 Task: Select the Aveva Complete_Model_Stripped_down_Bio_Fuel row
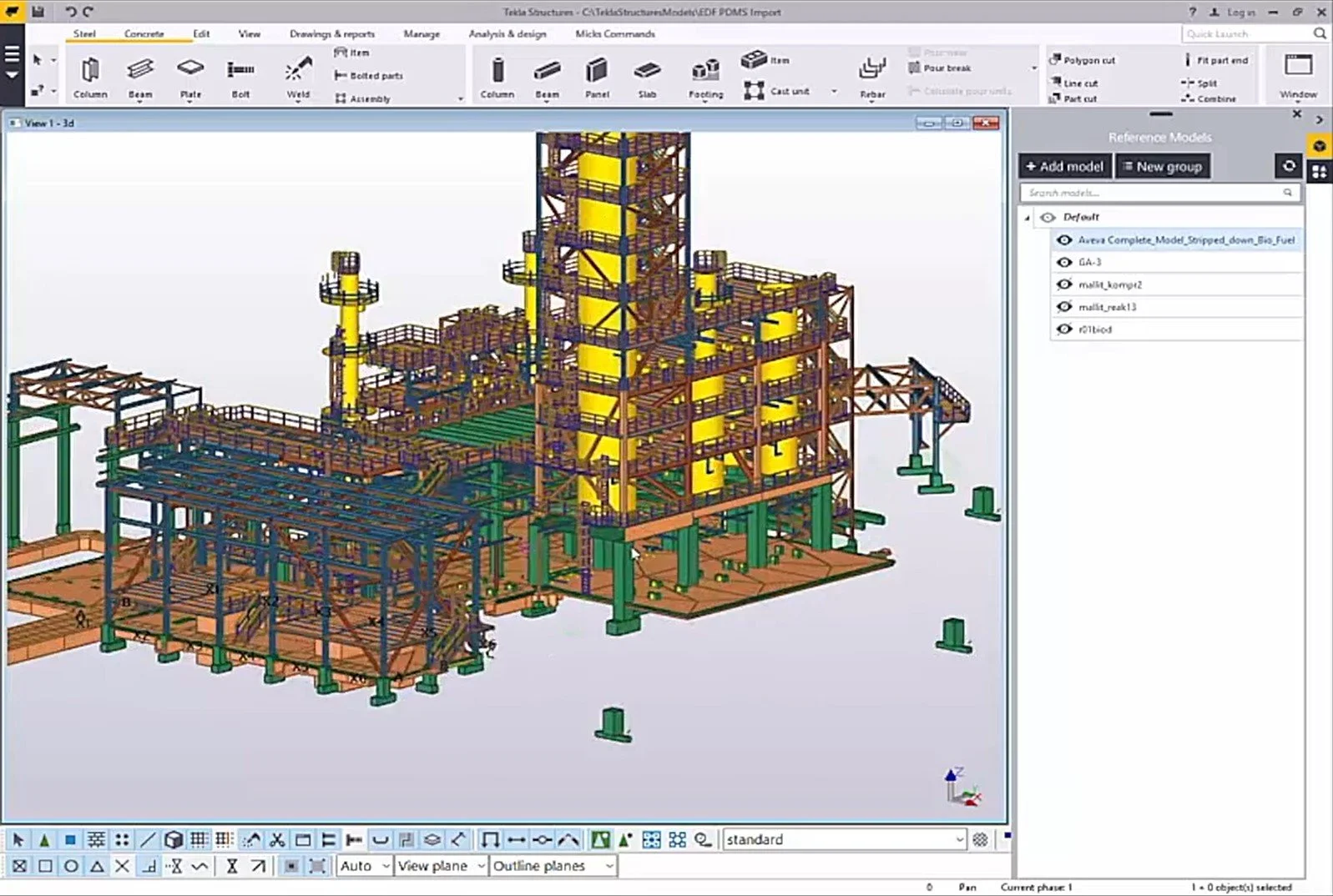[1177, 239]
